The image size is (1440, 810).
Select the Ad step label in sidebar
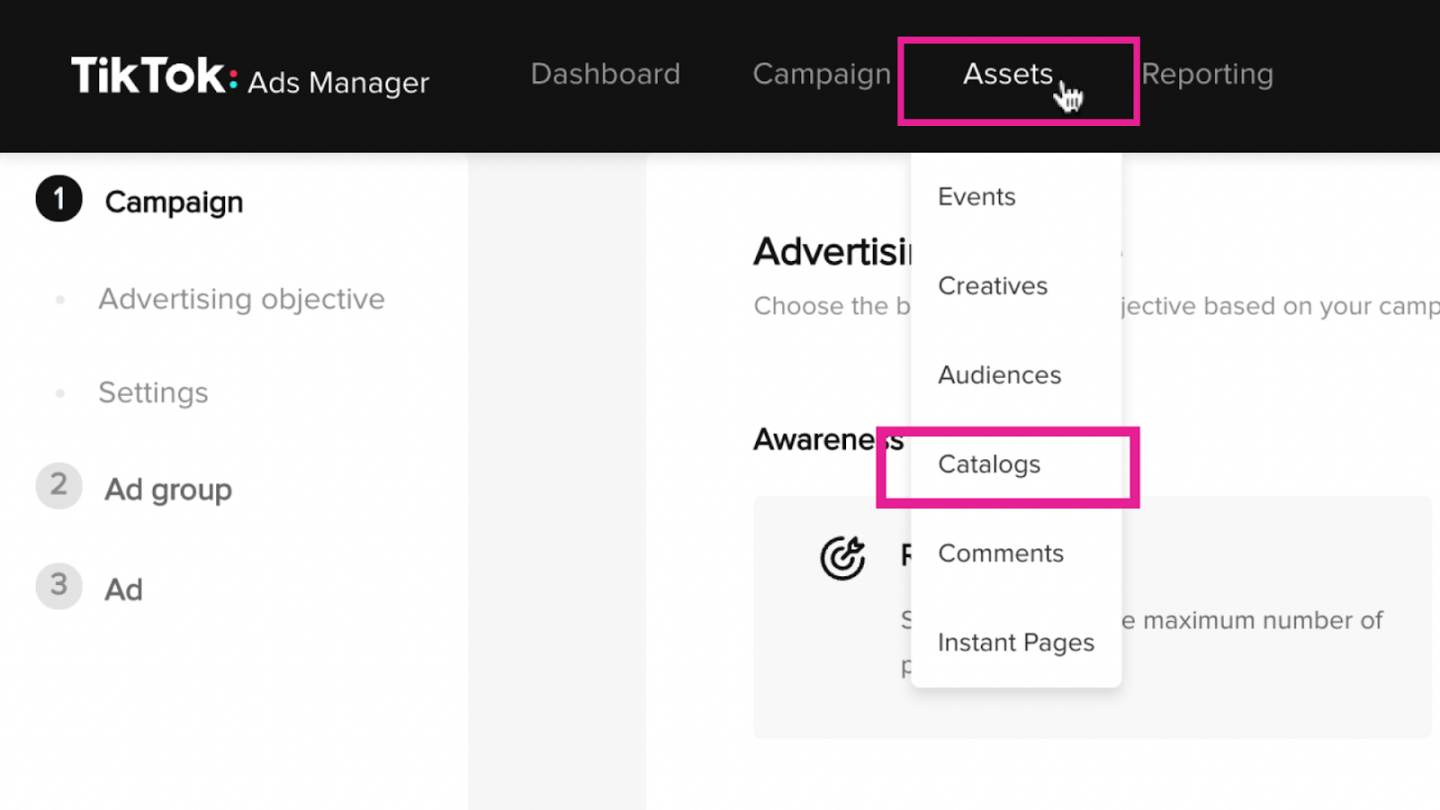[x=124, y=590]
